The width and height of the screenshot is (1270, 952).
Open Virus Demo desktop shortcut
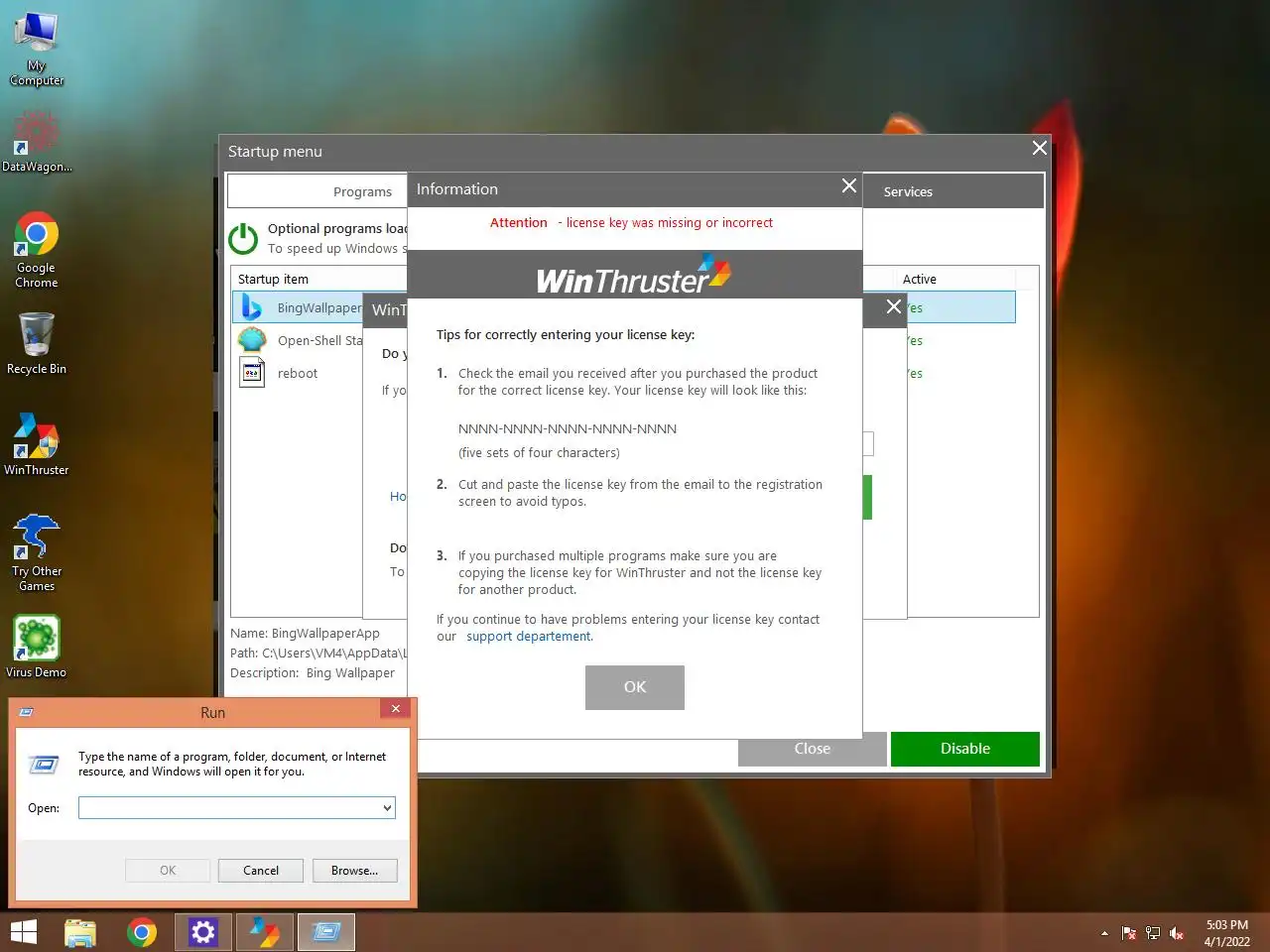click(37, 647)
